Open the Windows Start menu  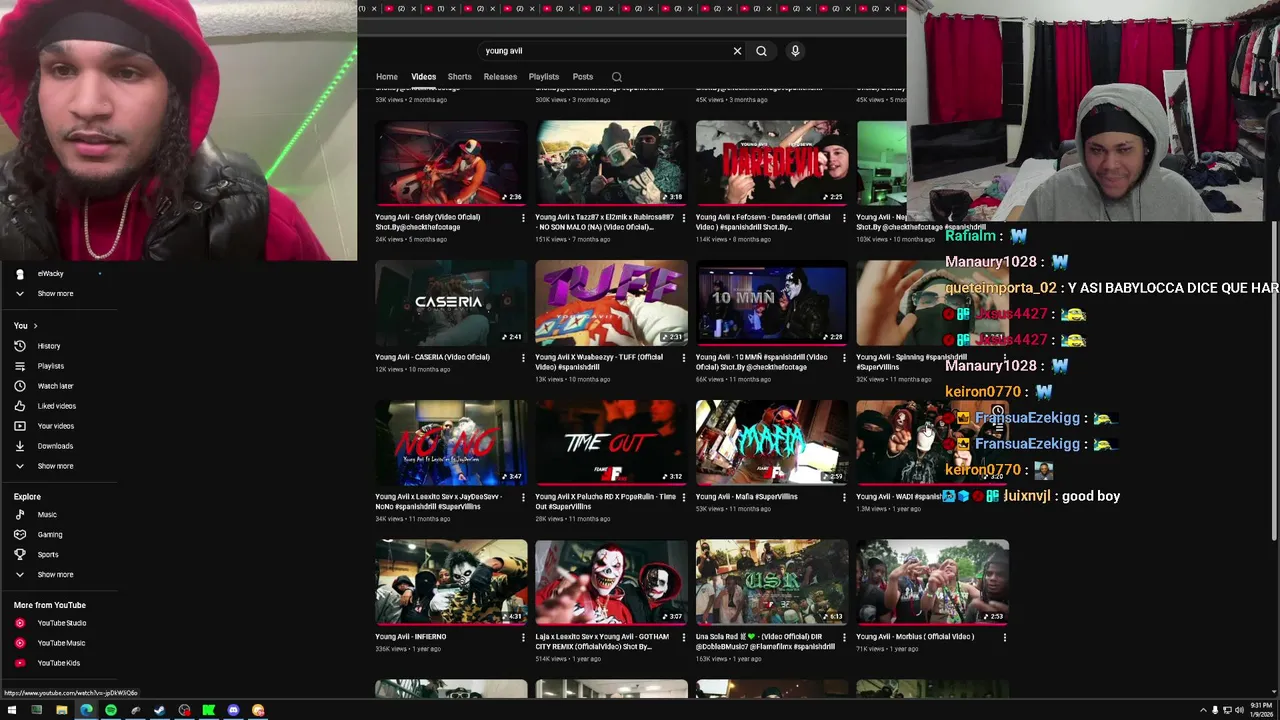click(x=11, y=710)
